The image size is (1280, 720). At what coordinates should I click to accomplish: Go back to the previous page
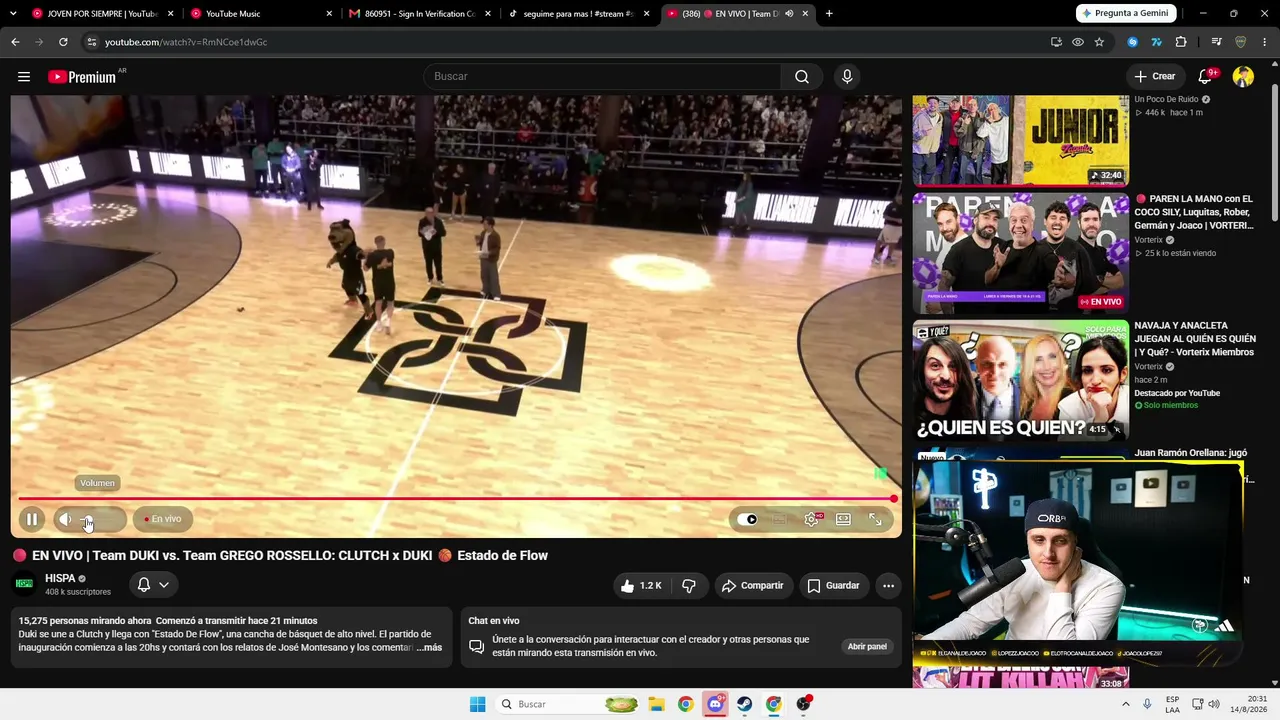tap(15, 42)
